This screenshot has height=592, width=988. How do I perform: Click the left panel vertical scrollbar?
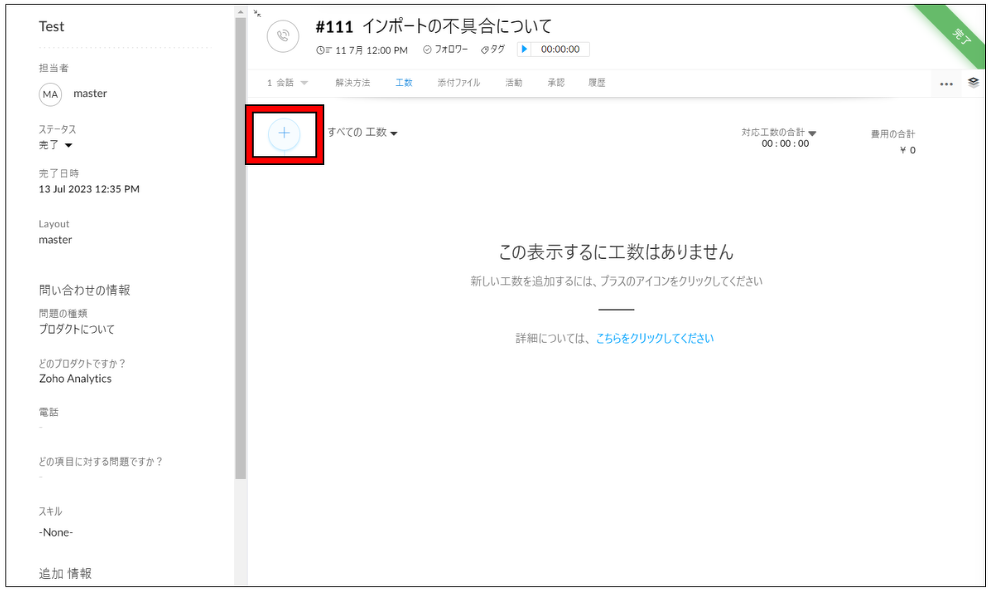click(x=241, y=249)
